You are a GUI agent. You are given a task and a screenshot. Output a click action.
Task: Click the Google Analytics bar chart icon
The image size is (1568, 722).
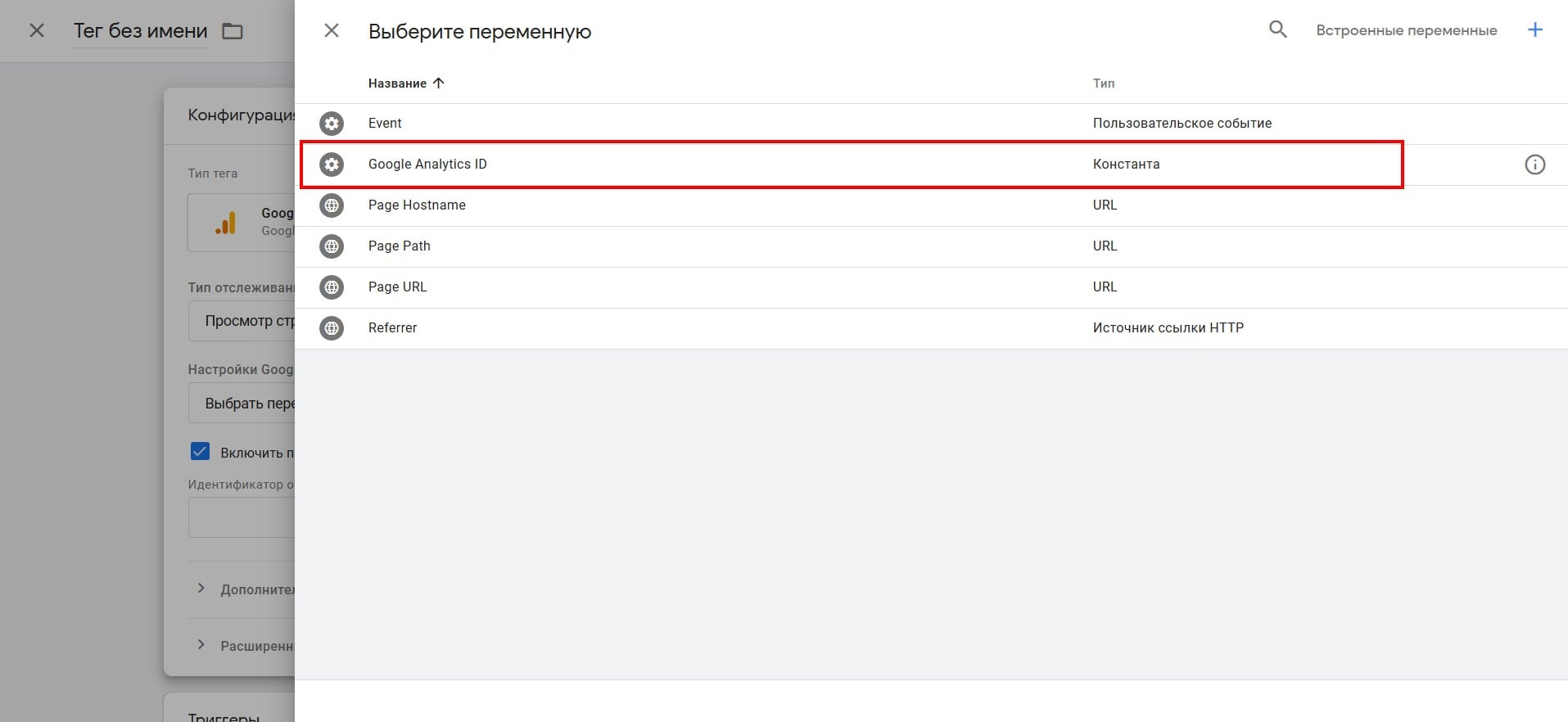tap(225, 223)
